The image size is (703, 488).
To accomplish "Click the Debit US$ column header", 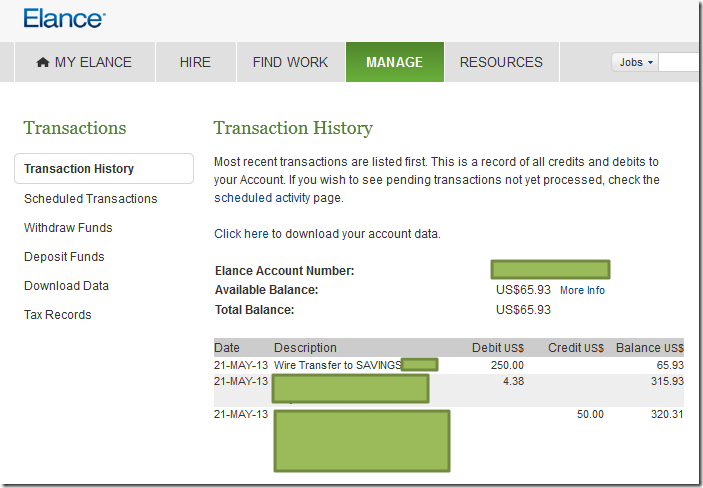I will [x=498, y=348].
